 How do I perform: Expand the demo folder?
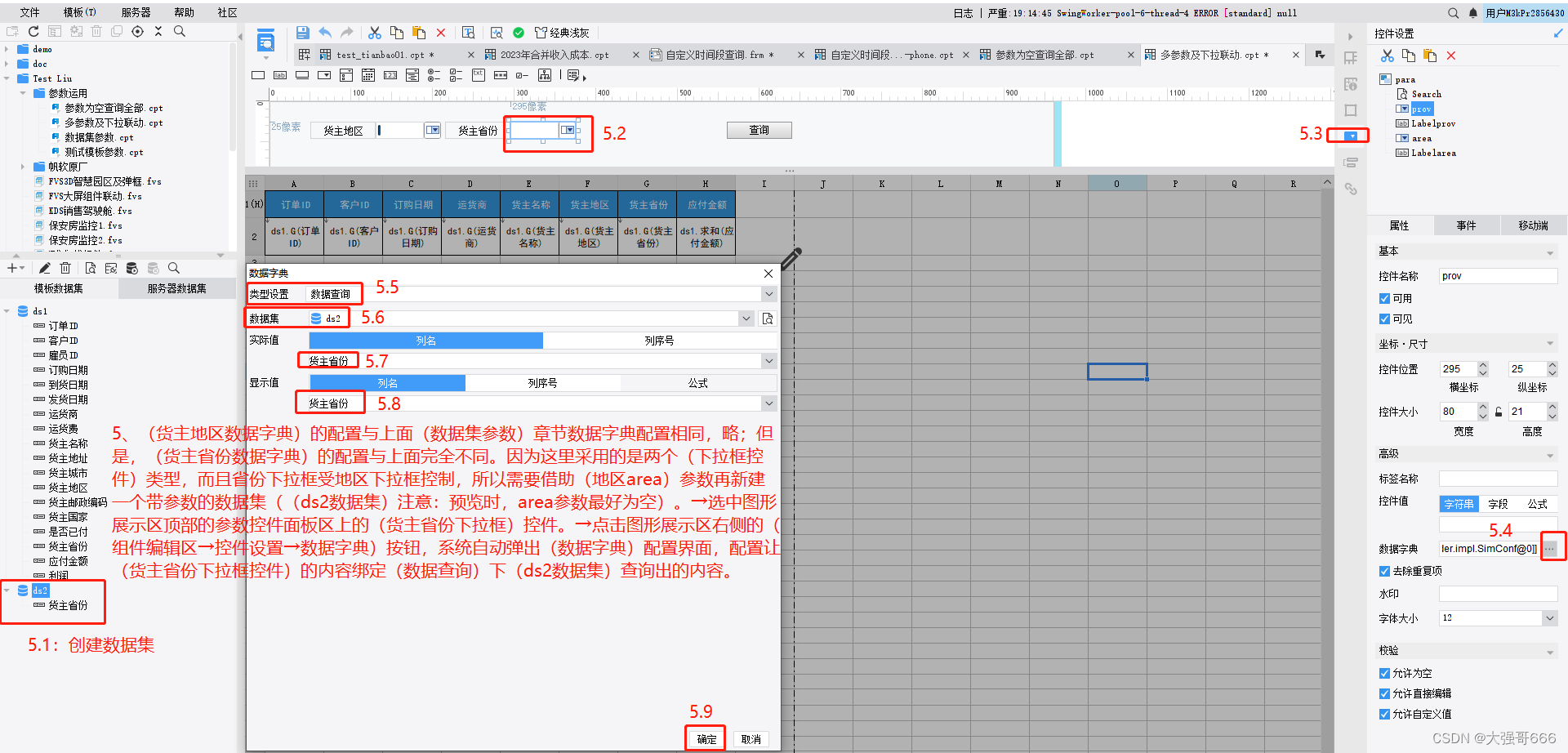(7, 49)
